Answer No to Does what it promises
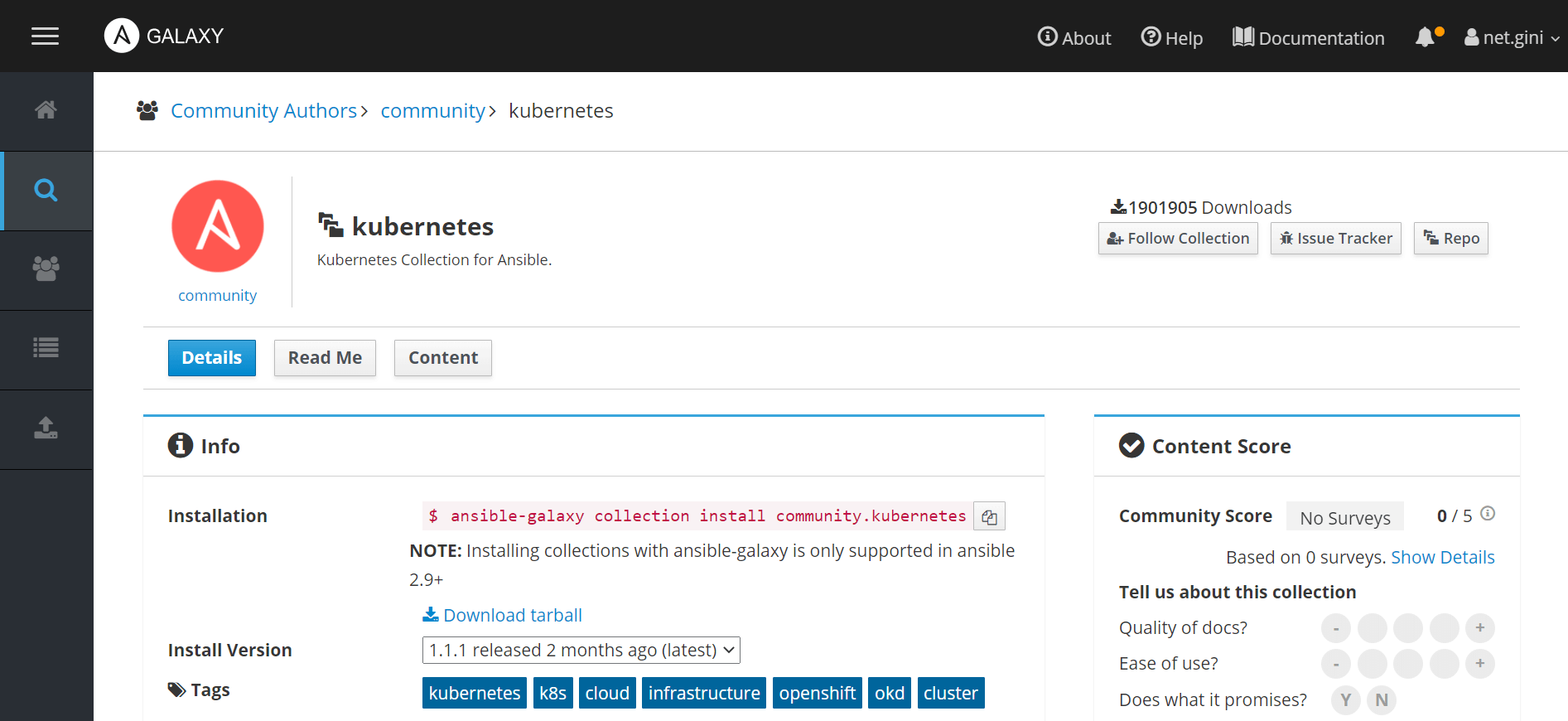Screen dimensions: 1568x721 point(1381,700)
